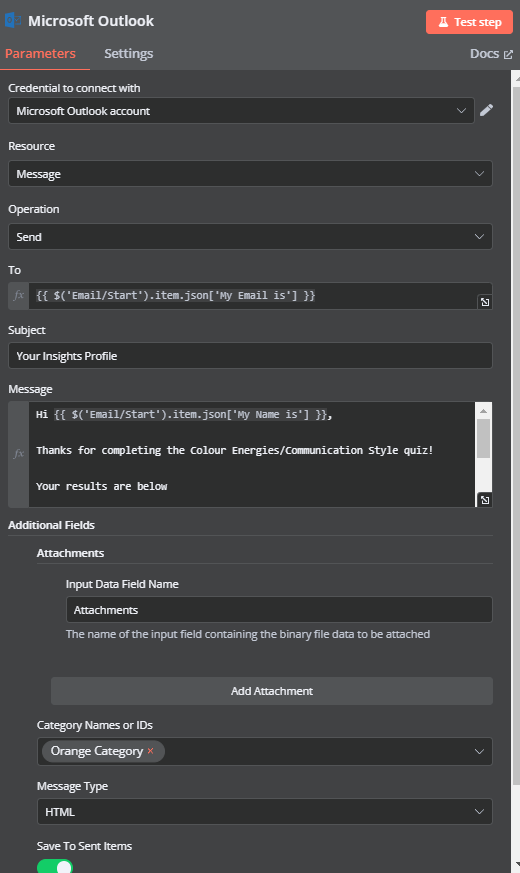Switch to the Settings tab
520x873 pixels.
(x=129, y=53)
